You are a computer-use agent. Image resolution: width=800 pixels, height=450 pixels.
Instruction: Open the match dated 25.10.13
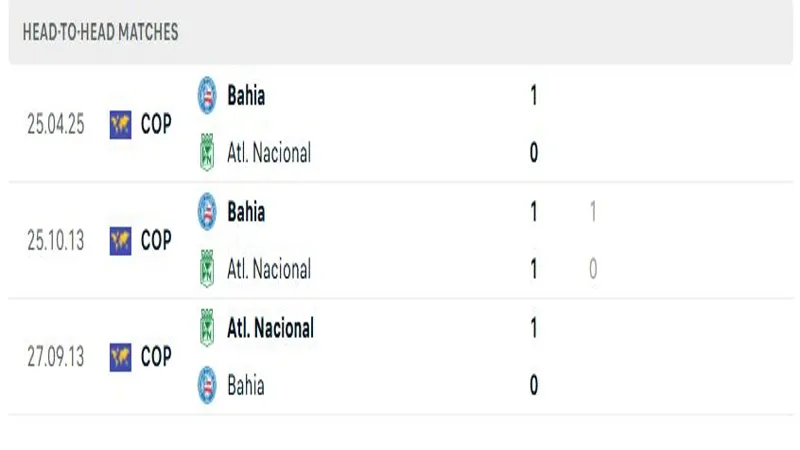point(56,240)
